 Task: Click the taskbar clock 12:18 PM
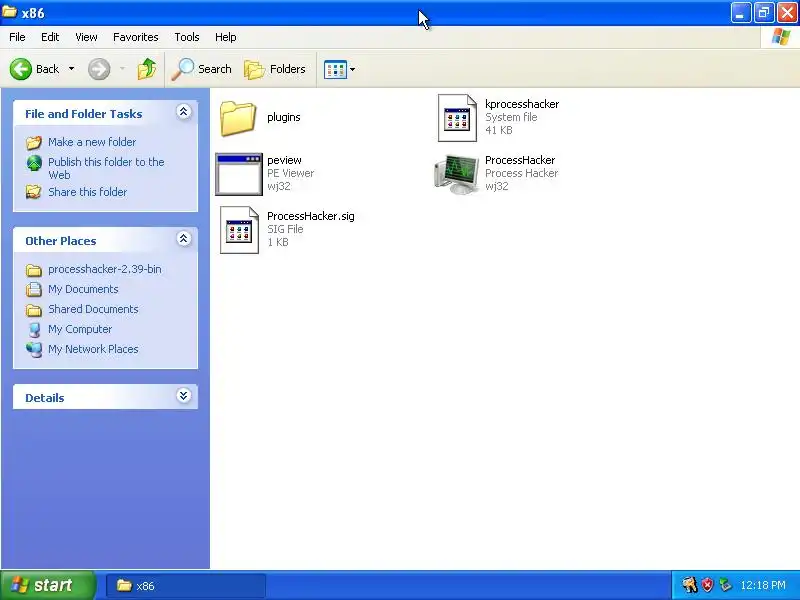(x=763, y=585)
